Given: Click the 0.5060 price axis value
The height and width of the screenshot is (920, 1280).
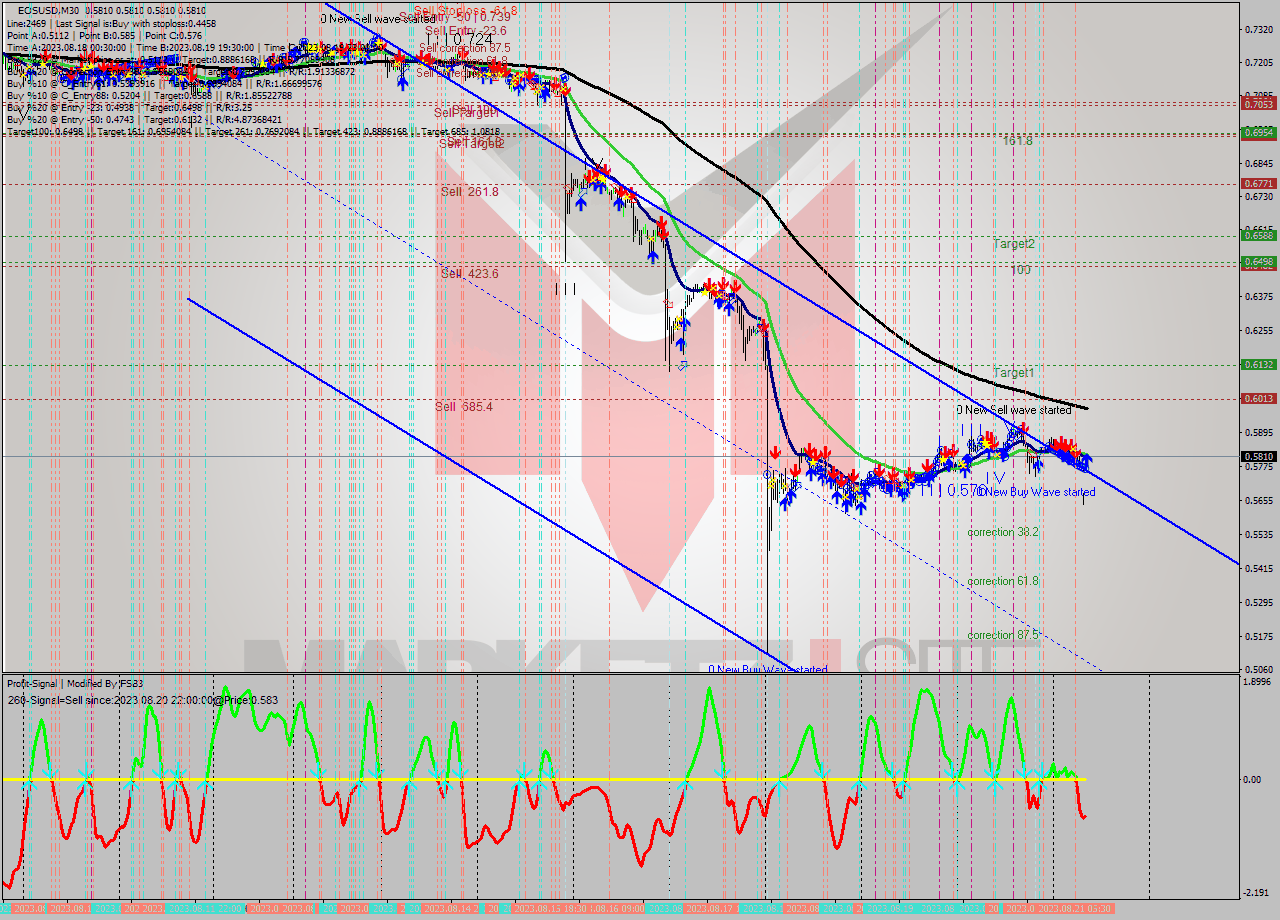Looking at the screenshot, I should [x=1258, y=669].
